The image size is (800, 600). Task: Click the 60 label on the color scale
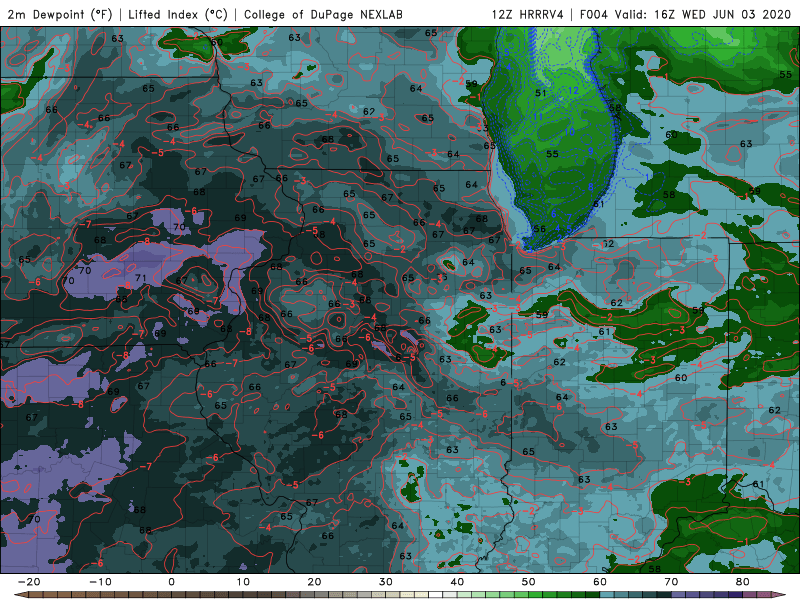[600, 582]
